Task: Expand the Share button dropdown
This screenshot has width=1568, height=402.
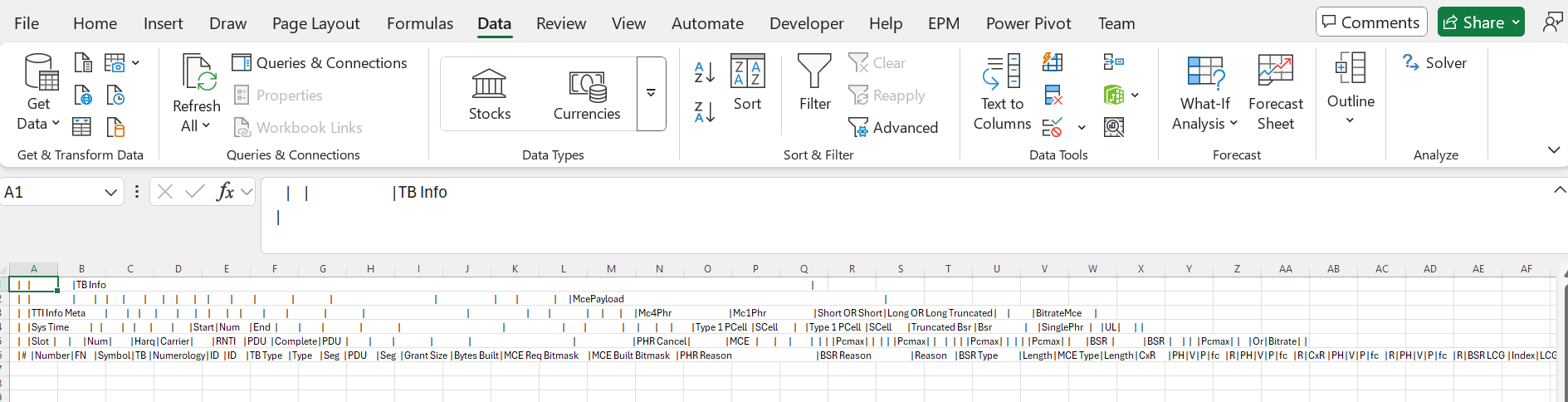Action: click(x=1516, y=23)
